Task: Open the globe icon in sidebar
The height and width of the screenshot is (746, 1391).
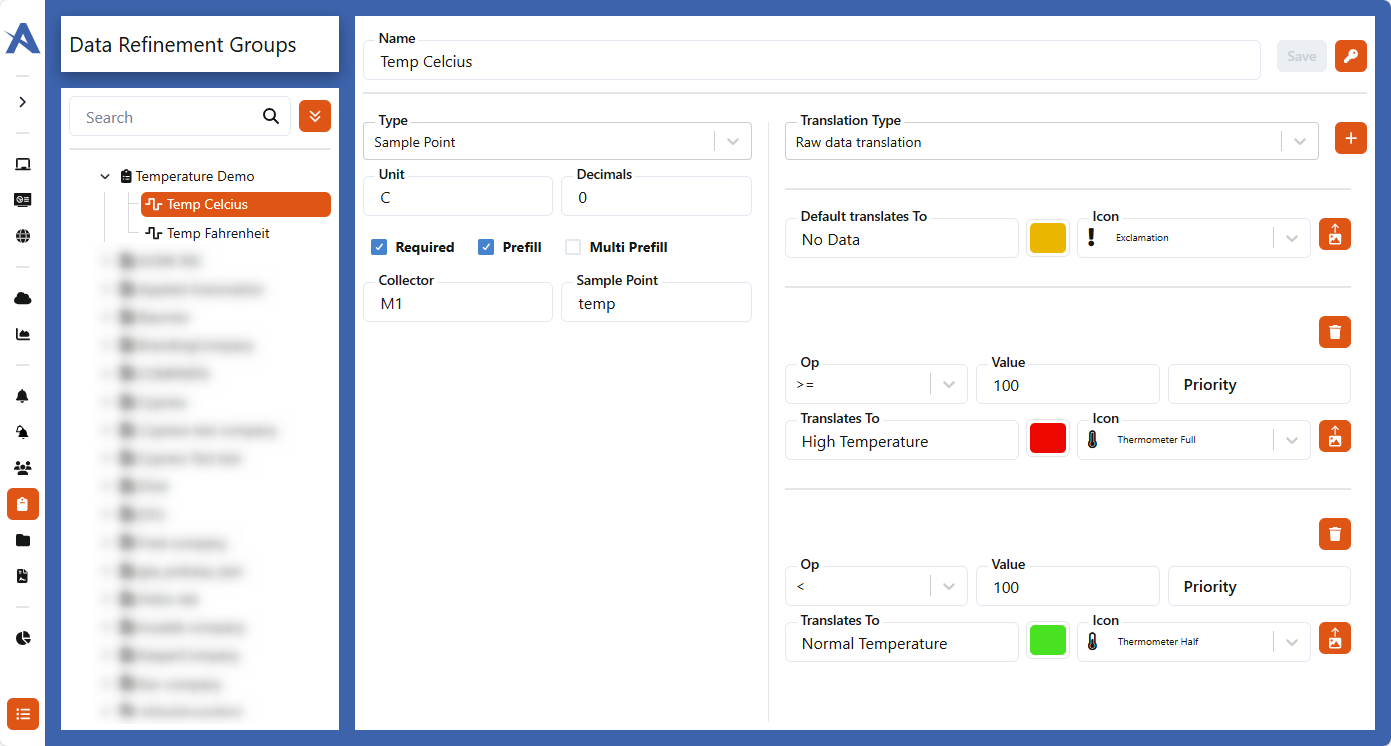Action: point(23,236)
